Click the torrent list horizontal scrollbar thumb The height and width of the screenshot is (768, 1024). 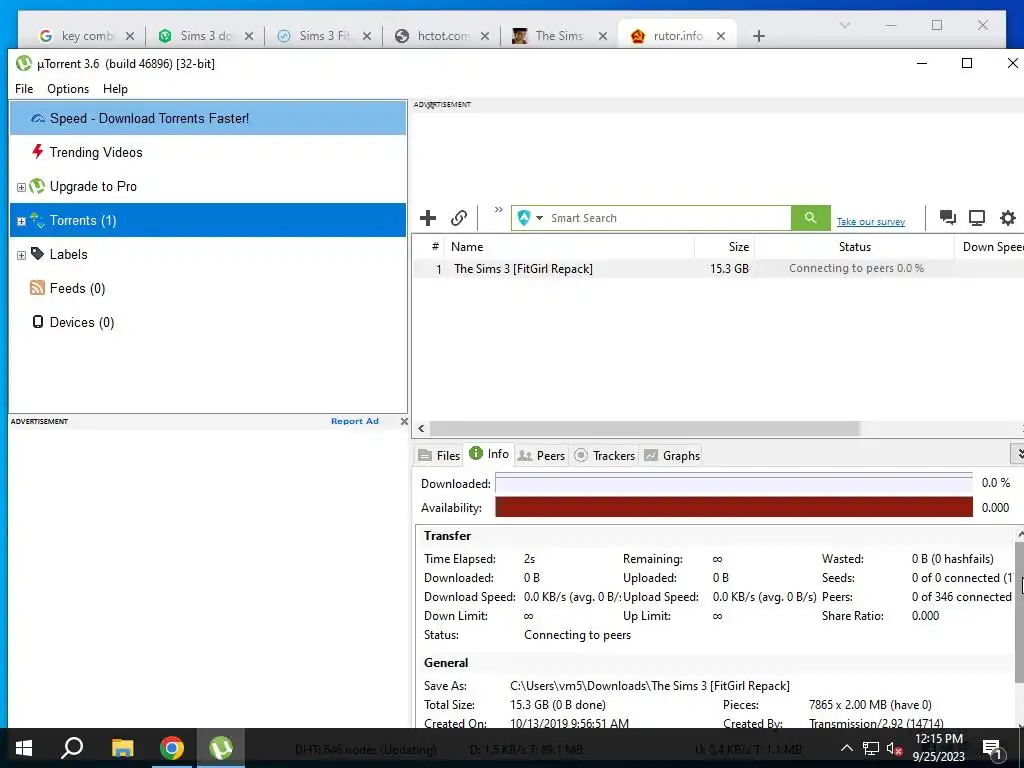(645, 428)
